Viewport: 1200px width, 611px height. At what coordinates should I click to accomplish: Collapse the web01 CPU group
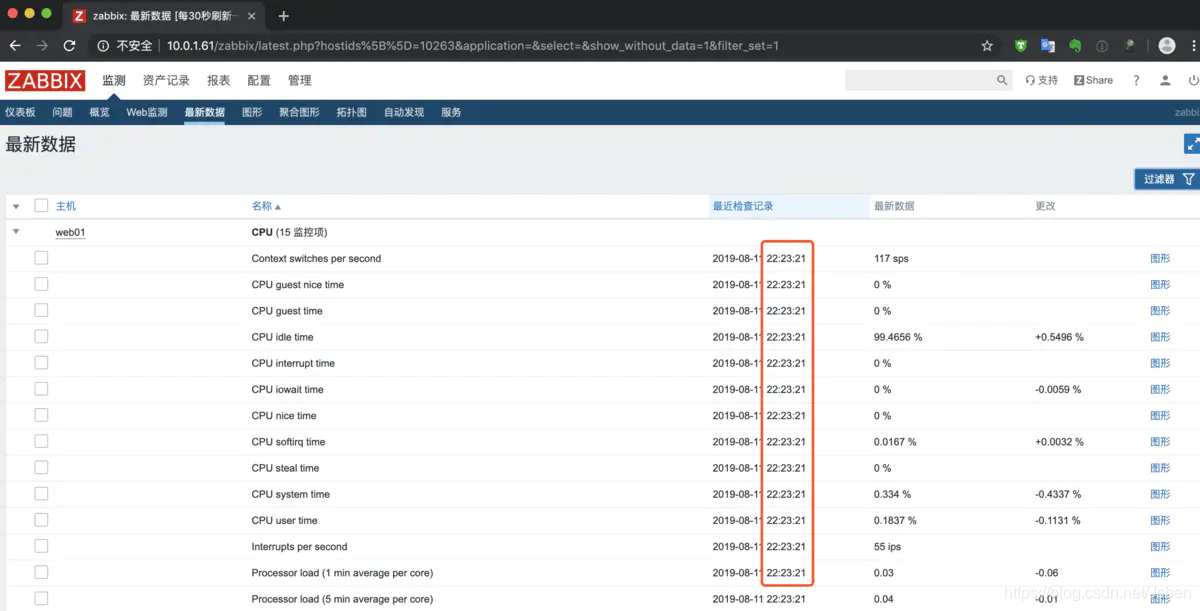tap(16, 232)
